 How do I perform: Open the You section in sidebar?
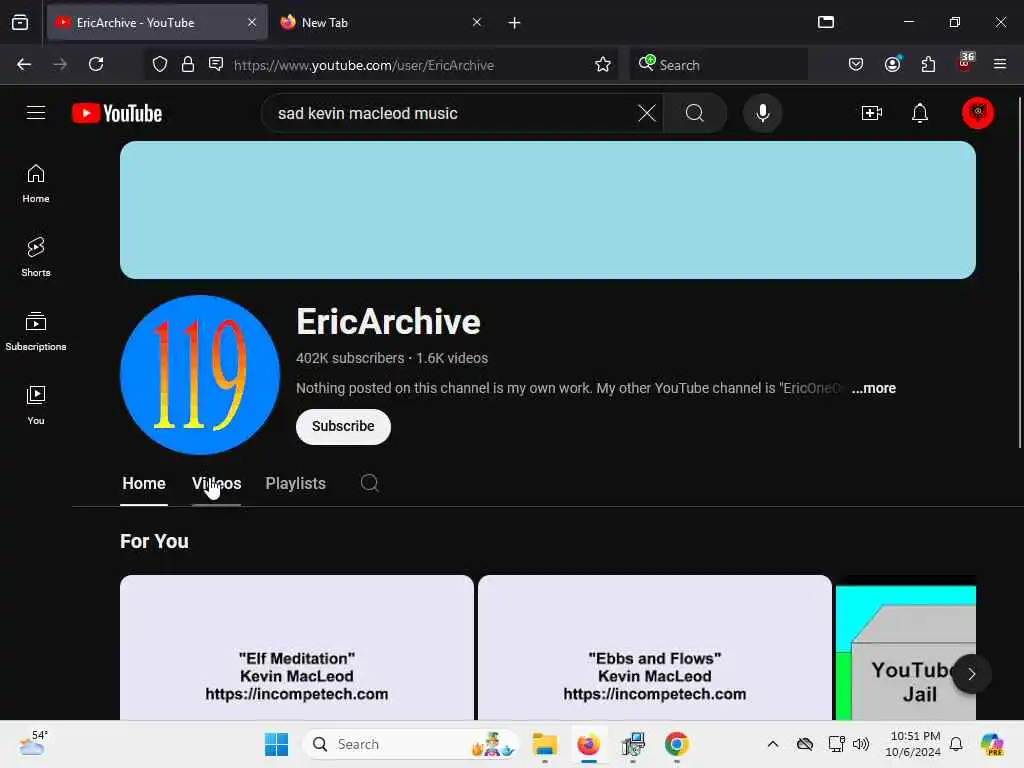tap(36, 405)
